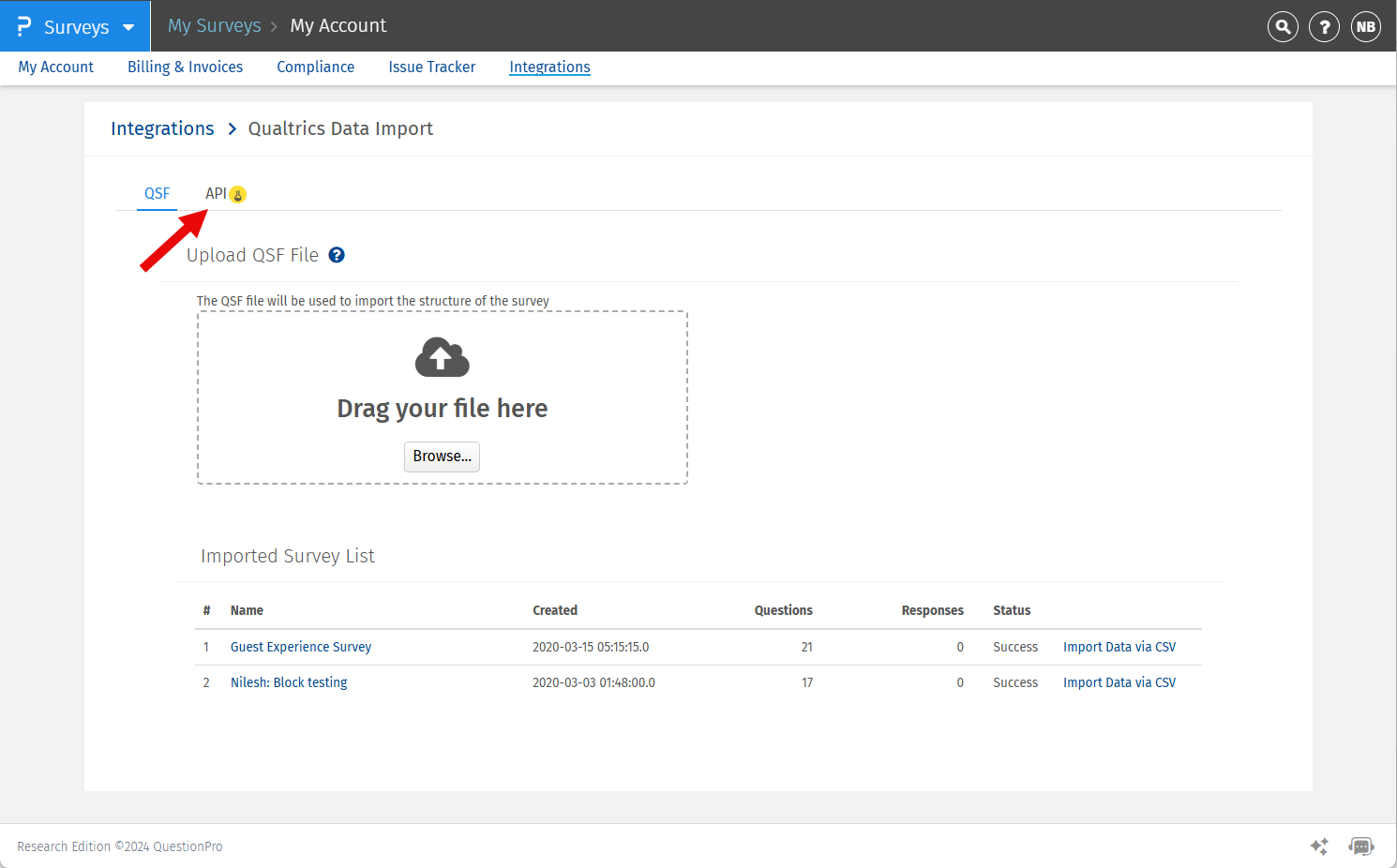1397x868 pixels.
Task: Click the Drag your file here dropzone
Action: click(x=442, y=408)
